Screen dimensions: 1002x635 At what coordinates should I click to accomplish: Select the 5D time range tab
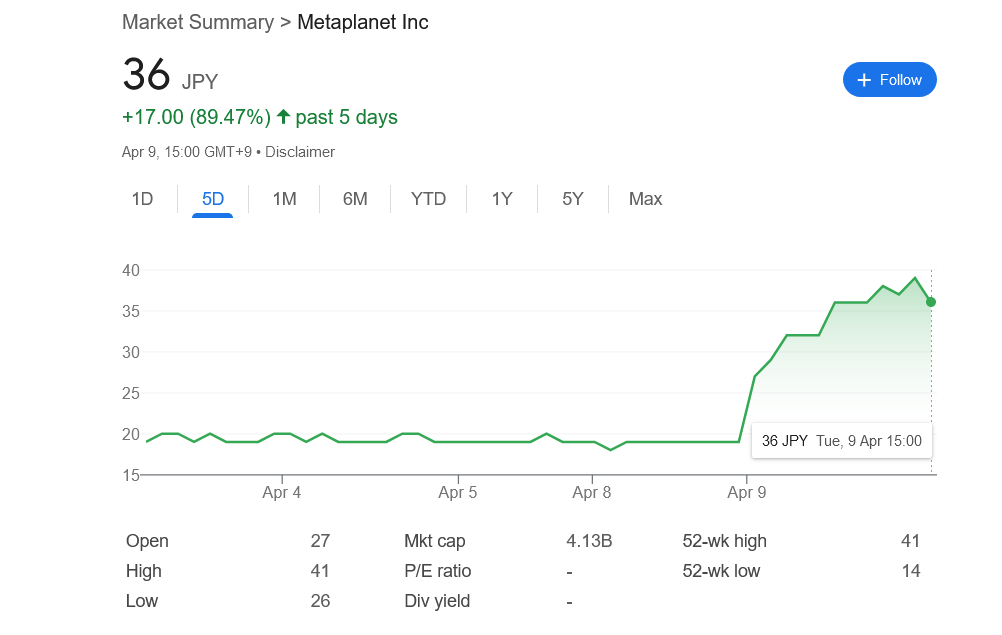point(213,199)
